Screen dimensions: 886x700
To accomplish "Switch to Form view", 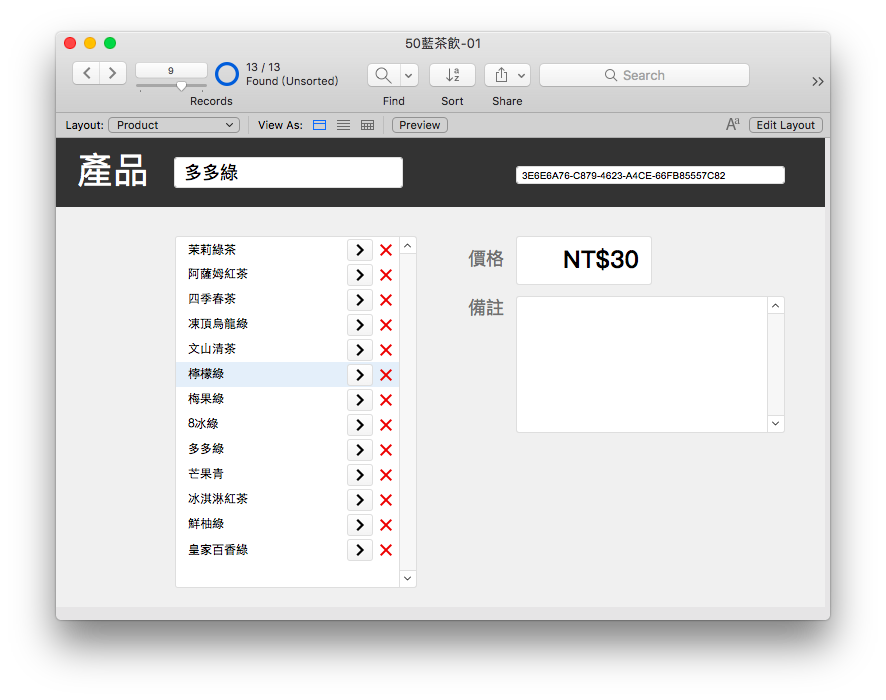I will click(319, 125).
